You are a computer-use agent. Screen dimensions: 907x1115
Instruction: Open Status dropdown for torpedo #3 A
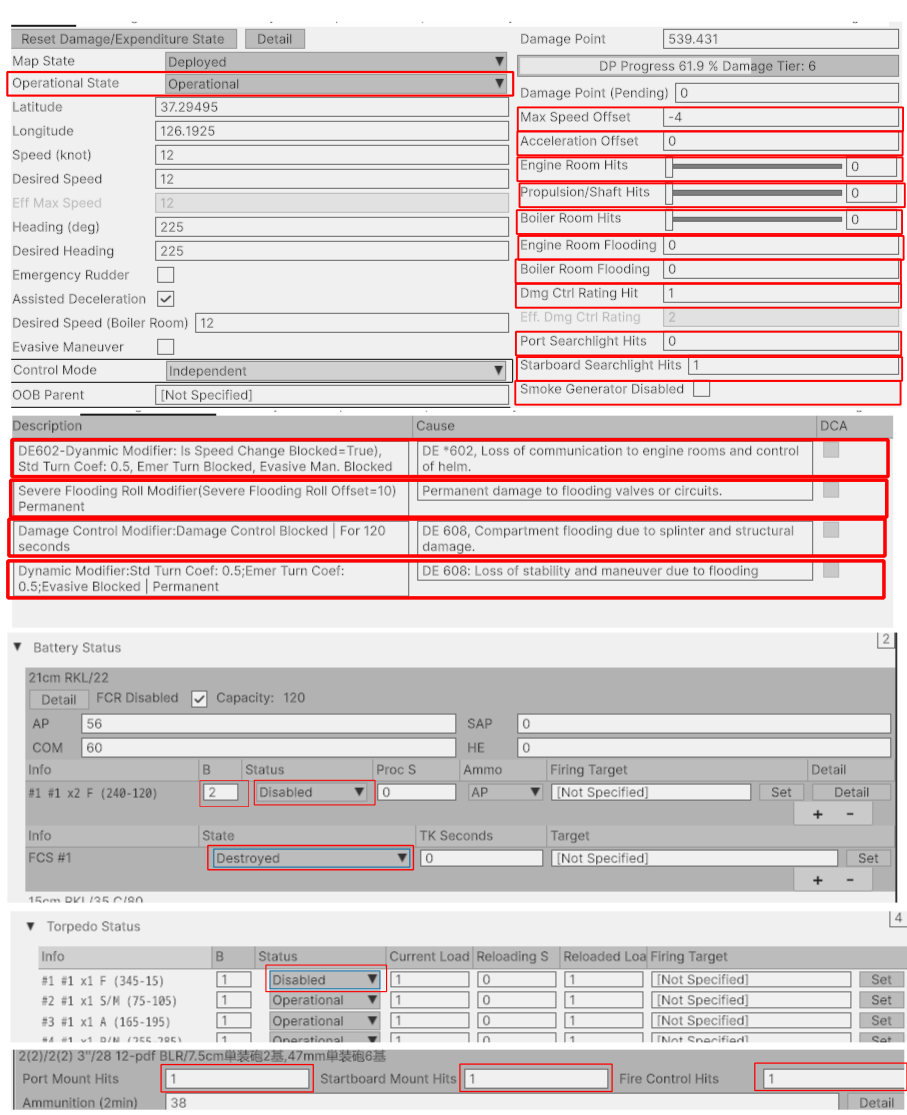click(324, 1021)
